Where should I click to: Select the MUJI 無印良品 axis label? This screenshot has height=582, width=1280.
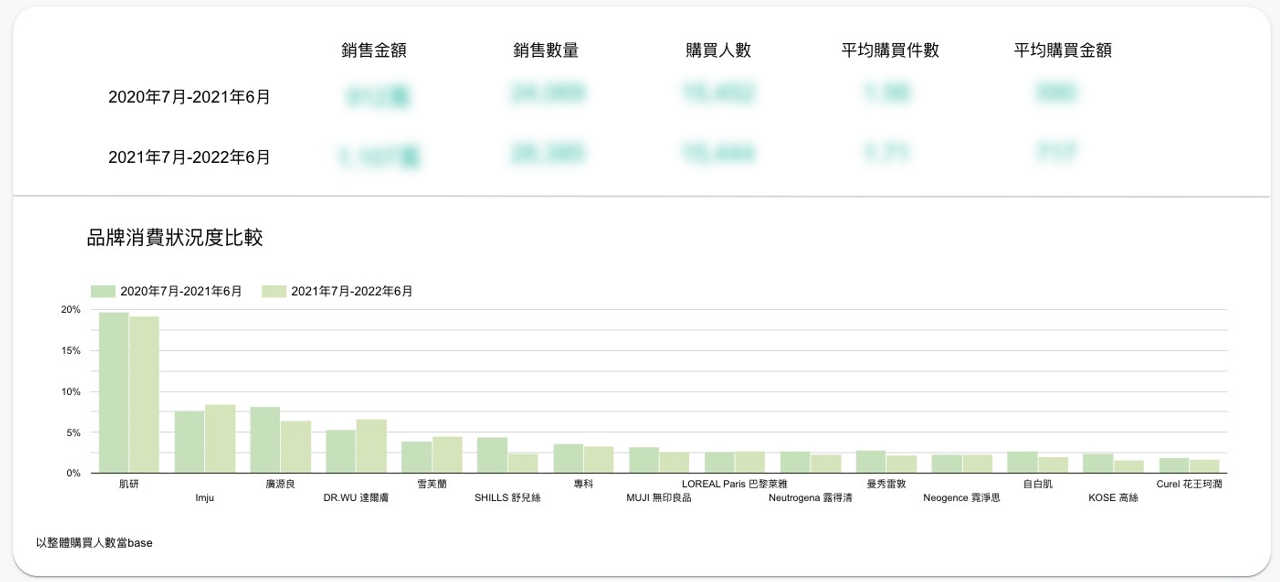[659, 497]
